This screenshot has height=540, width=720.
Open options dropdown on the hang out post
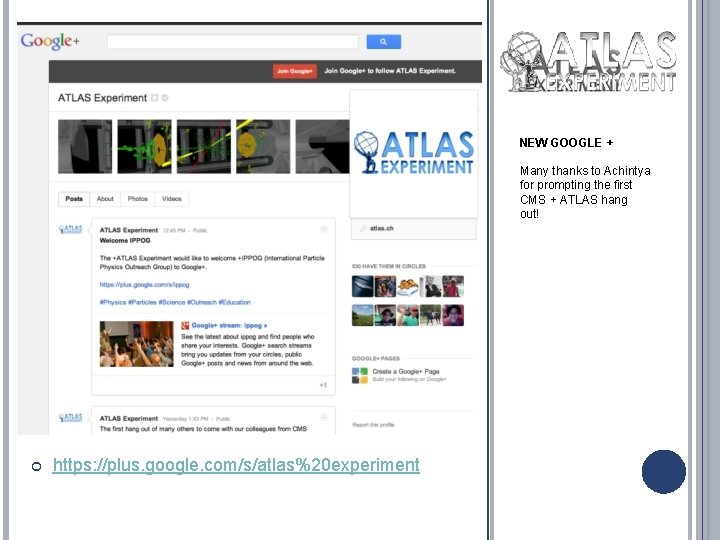pos(324,417)
